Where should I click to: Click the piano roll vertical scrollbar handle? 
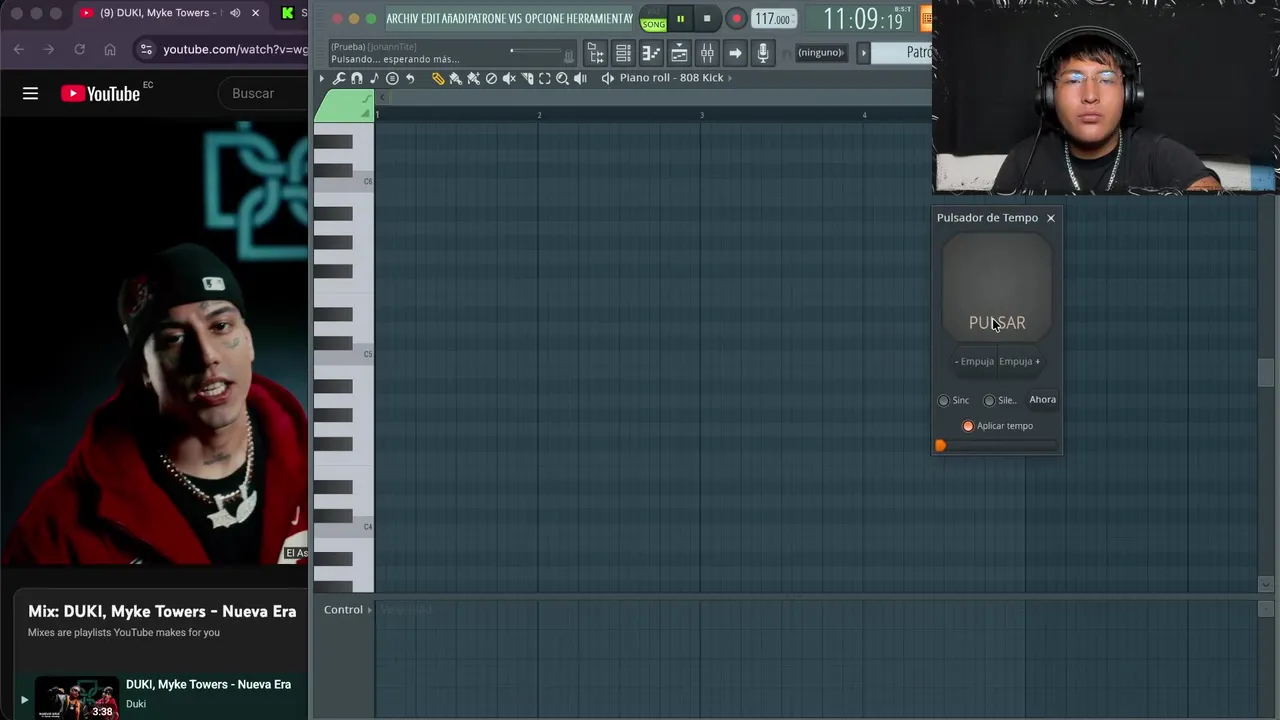[x=1266, y=372]
